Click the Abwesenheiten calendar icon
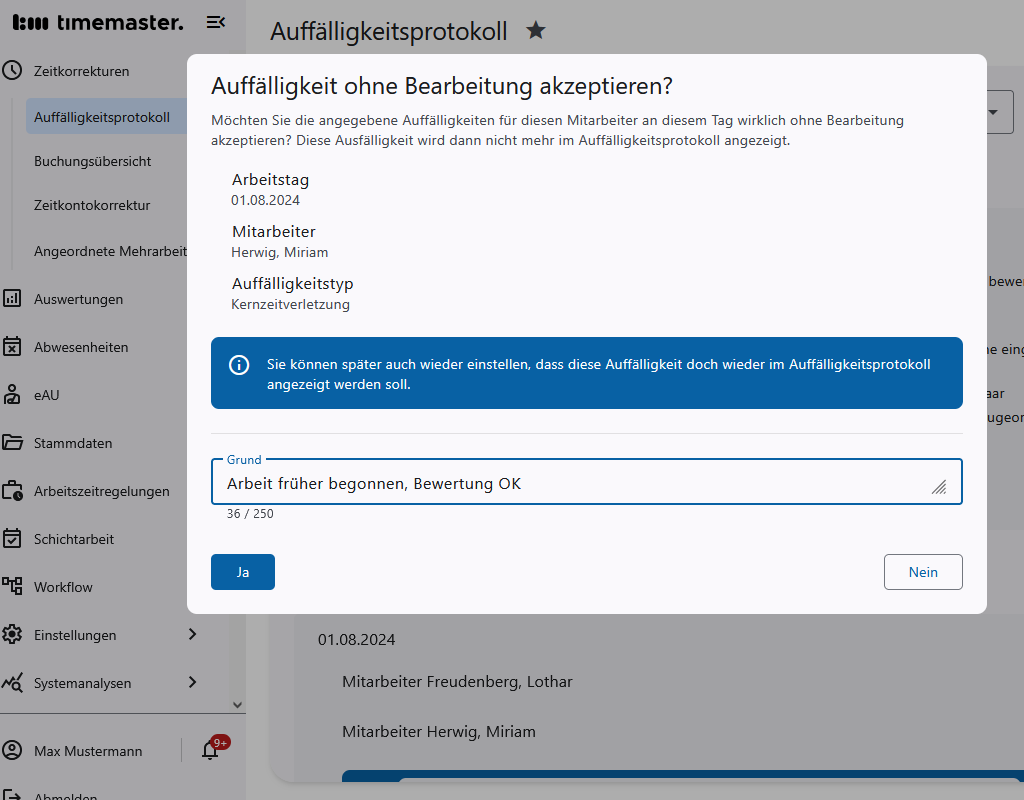Image resolution: width=1024 pixels, height=800 pixels. [13, 347]
